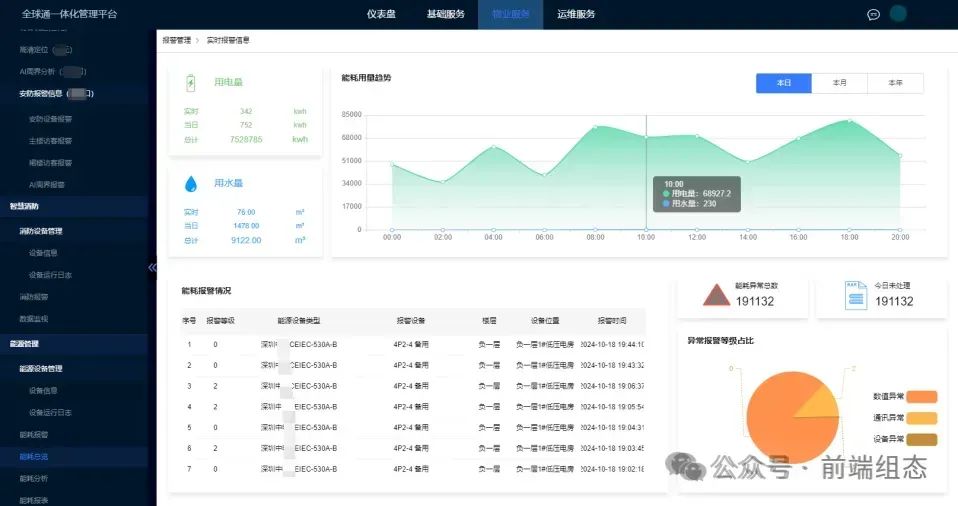Click the 报警时间 column header
The image size is (958, 506).
(612, 321)
